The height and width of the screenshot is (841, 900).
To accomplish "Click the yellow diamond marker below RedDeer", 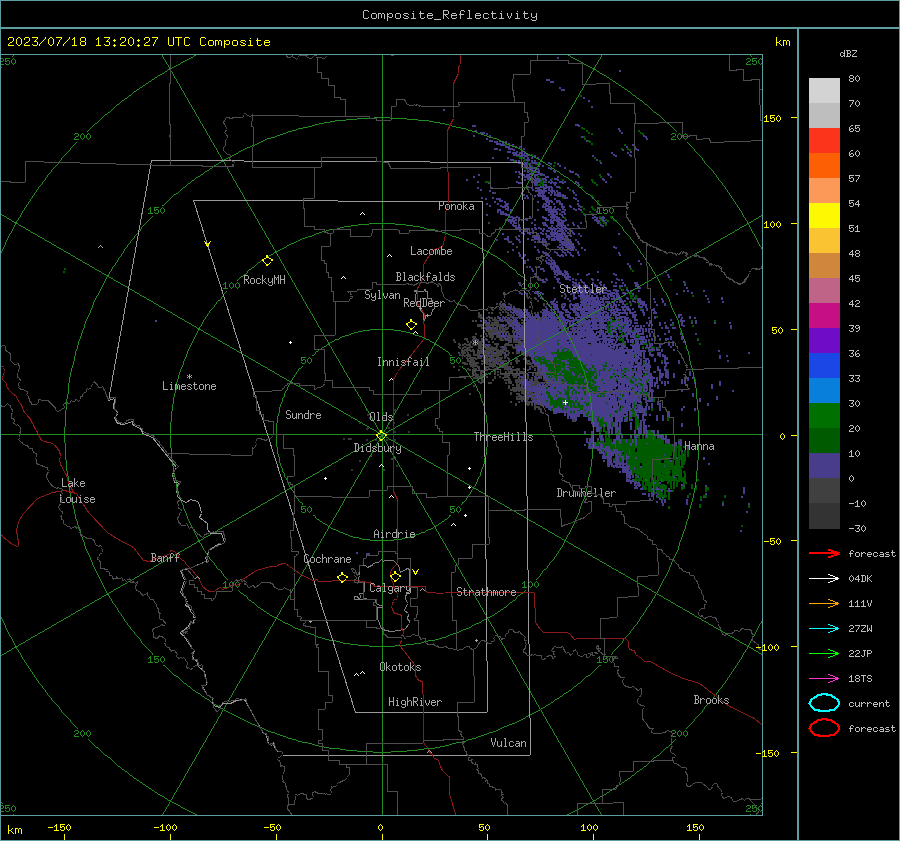I will click(x=411, y=325).
